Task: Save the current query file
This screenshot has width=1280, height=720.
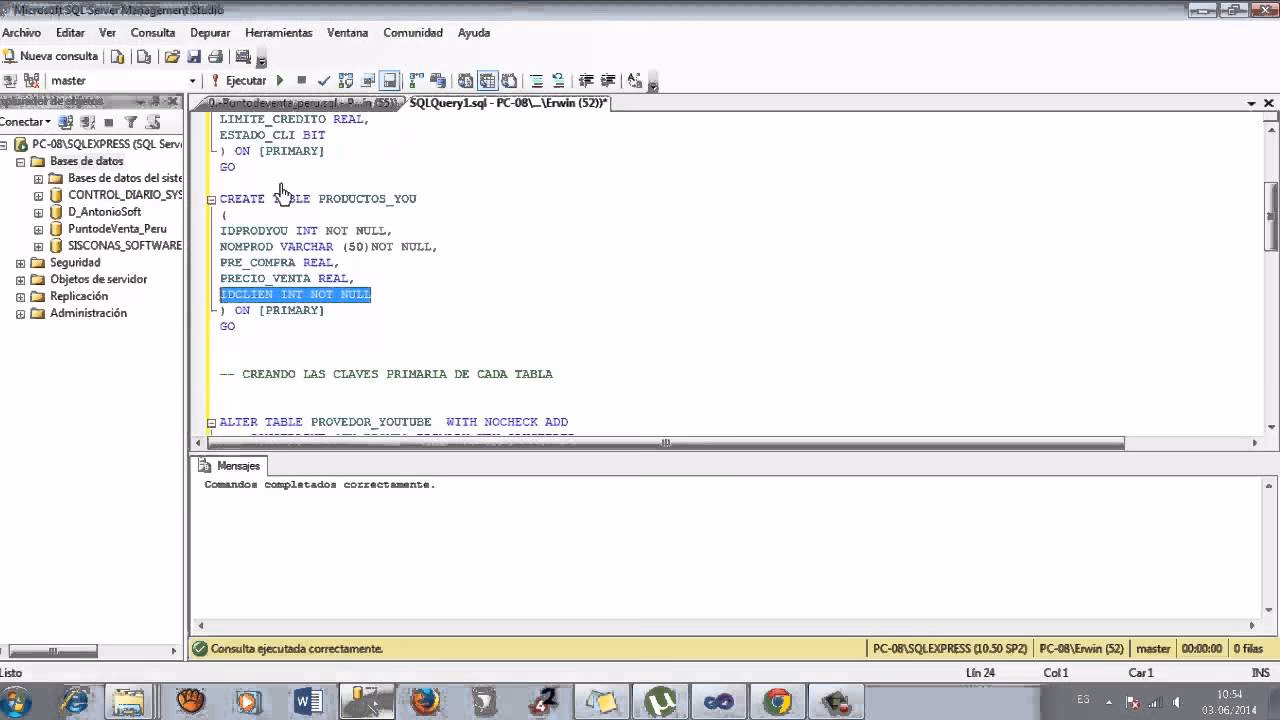Action: coord(194,57)
